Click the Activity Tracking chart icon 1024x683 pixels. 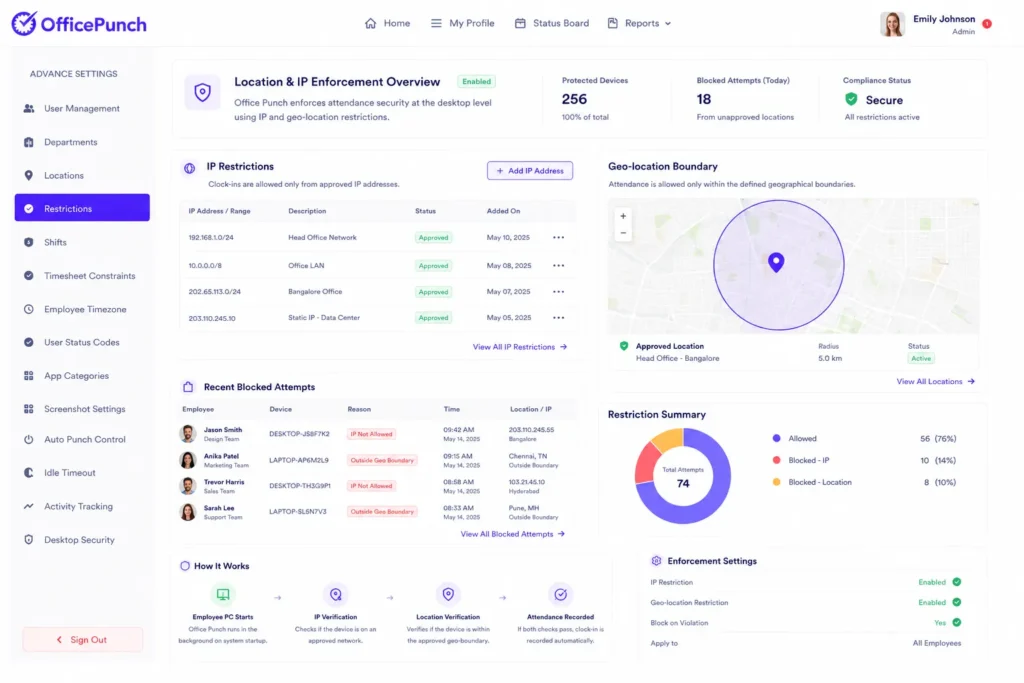(29, 506)
